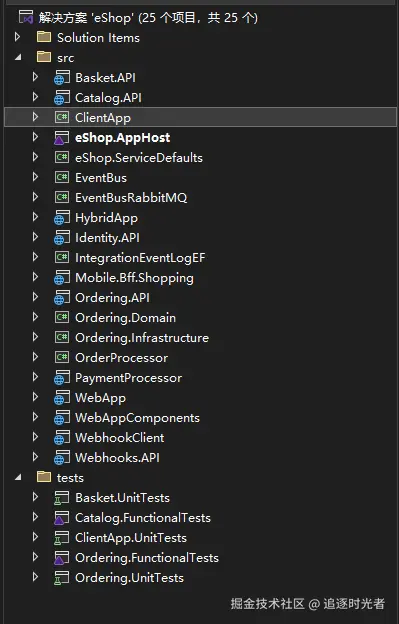This screenshot has height=624, width=399.
Task: Click the WebApp web project icon
Action: tap(62, 398)
